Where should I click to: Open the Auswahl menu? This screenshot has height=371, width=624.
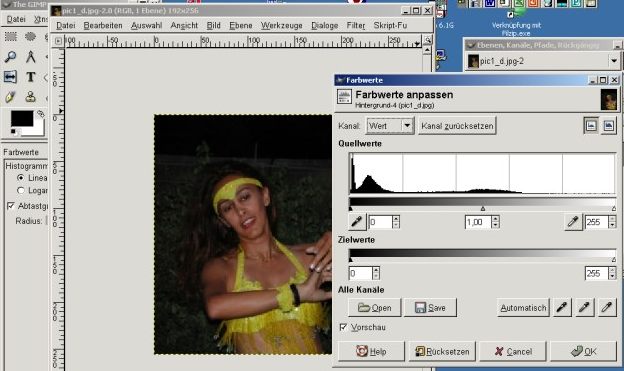(x=146, y=25)
